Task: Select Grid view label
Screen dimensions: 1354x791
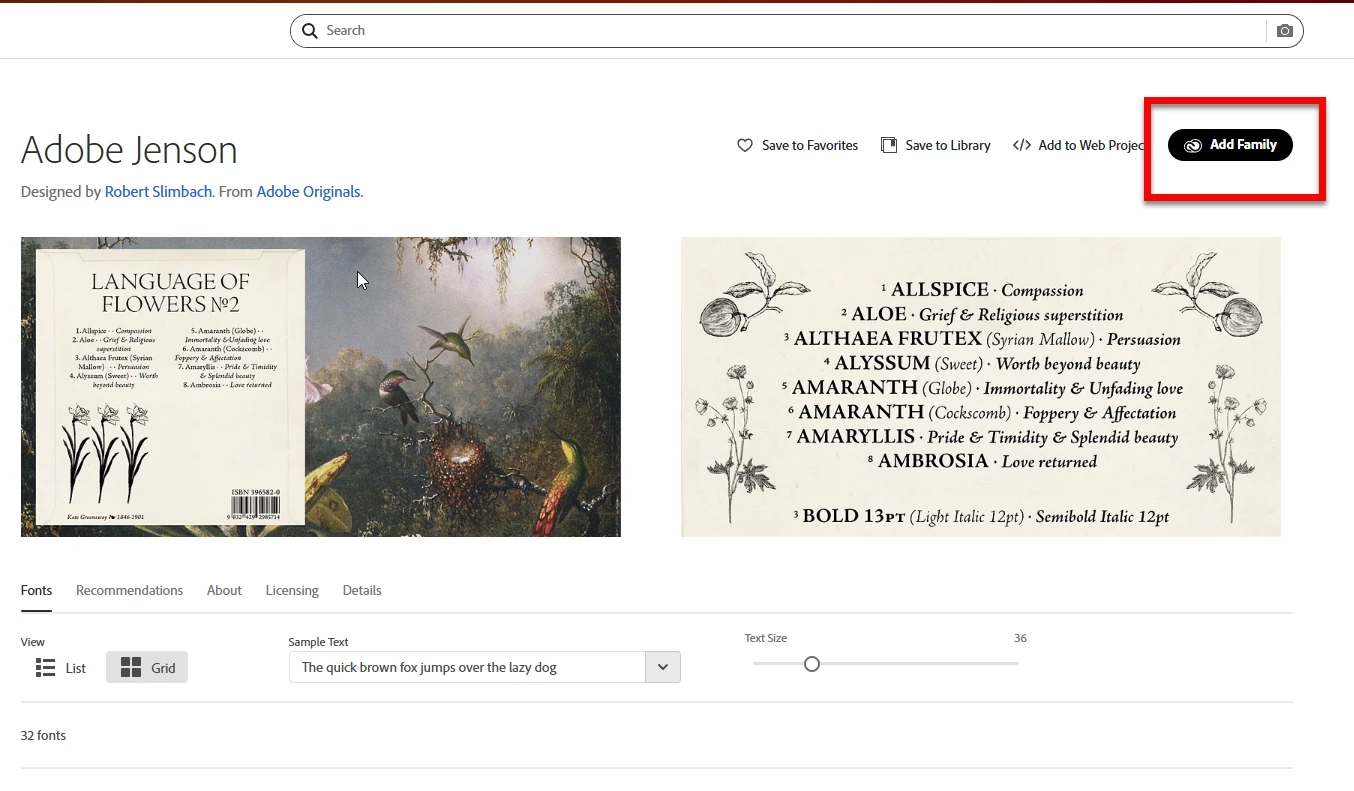Action: click(x=163, y=668)
